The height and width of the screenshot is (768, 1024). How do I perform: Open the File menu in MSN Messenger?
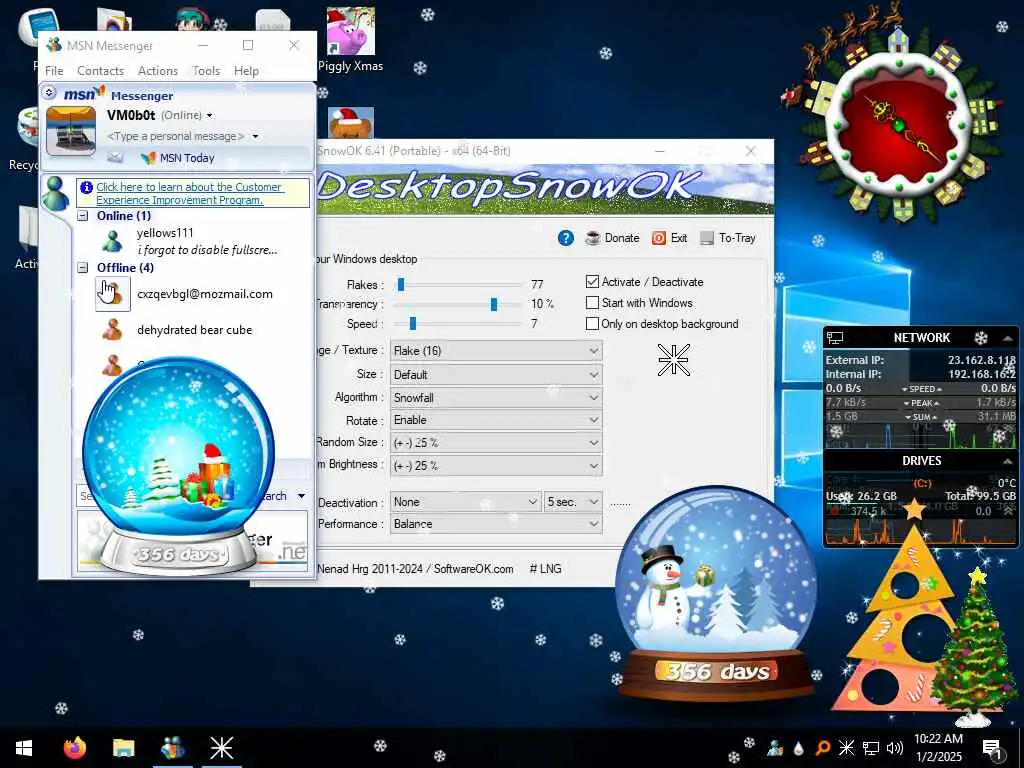click(x=54, y=71)
